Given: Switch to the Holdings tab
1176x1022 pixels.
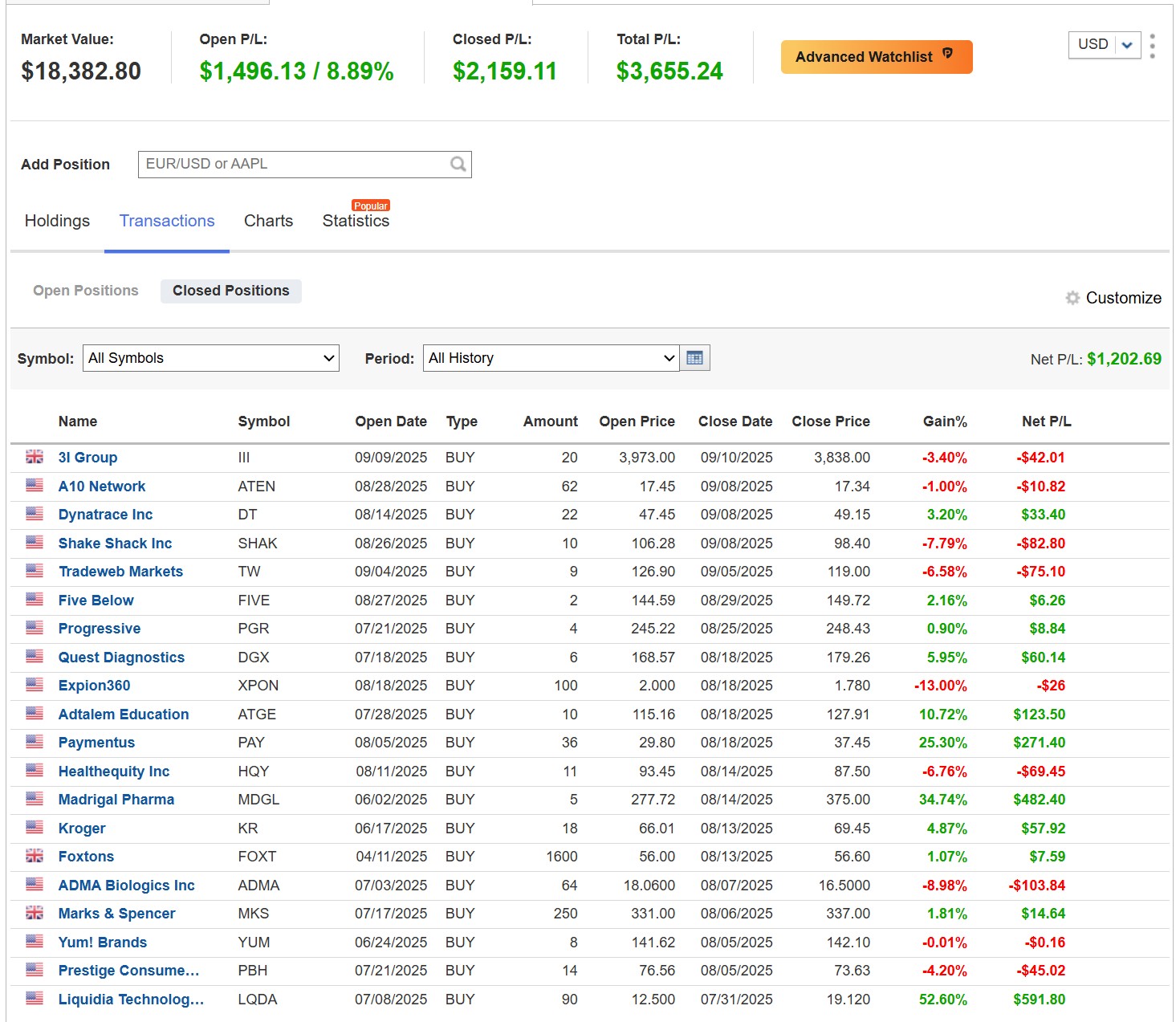Looking at the screenshot, I should (57, 221).
